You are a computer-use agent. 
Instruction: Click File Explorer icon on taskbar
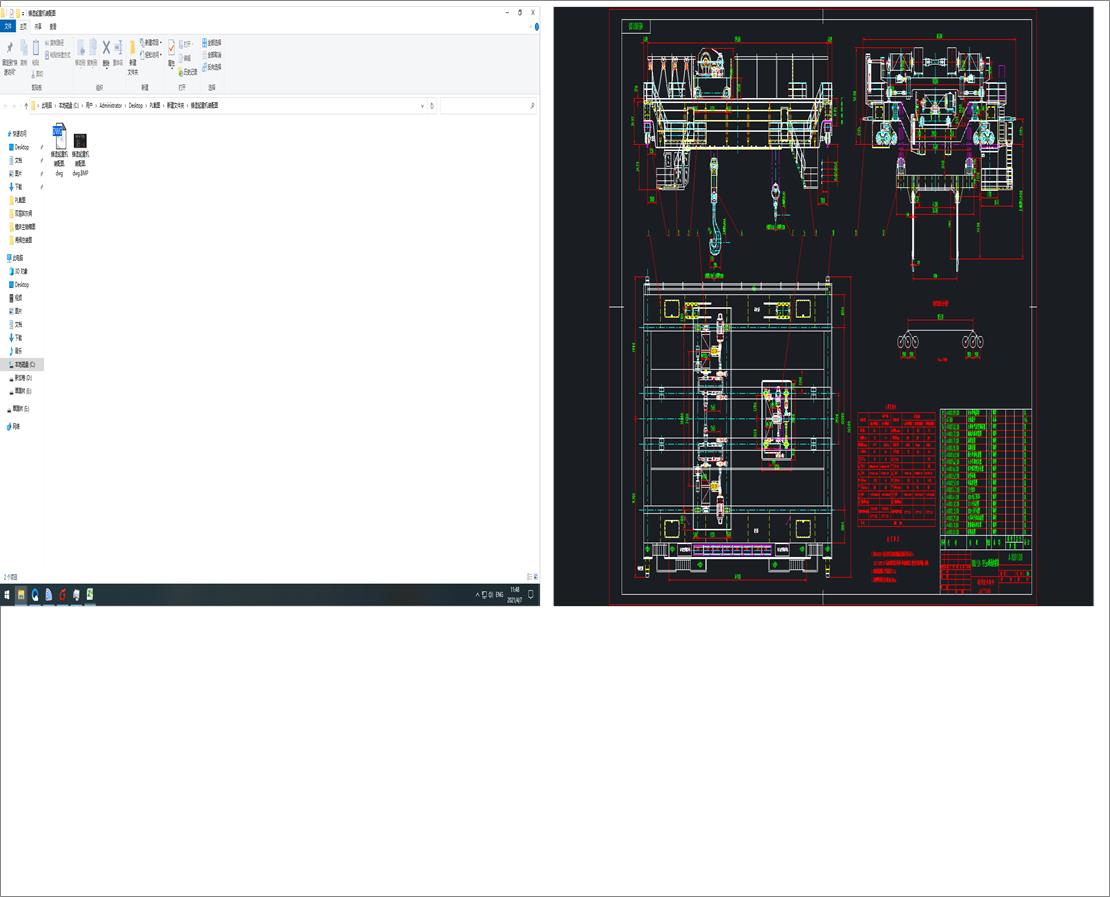(x=21, y=595)
